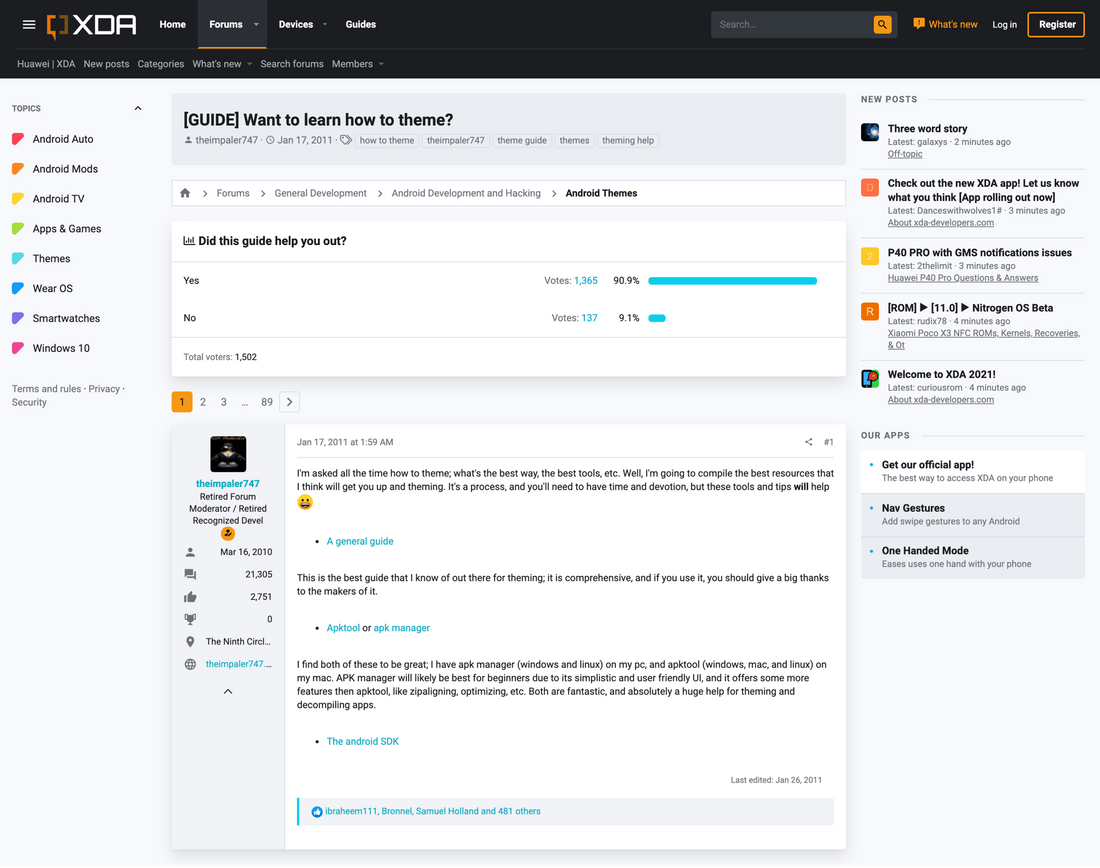Select New posts in the secondary navigation
Image resolution: width=1100 pixels, height=868 pixels.
click(106, 63)
